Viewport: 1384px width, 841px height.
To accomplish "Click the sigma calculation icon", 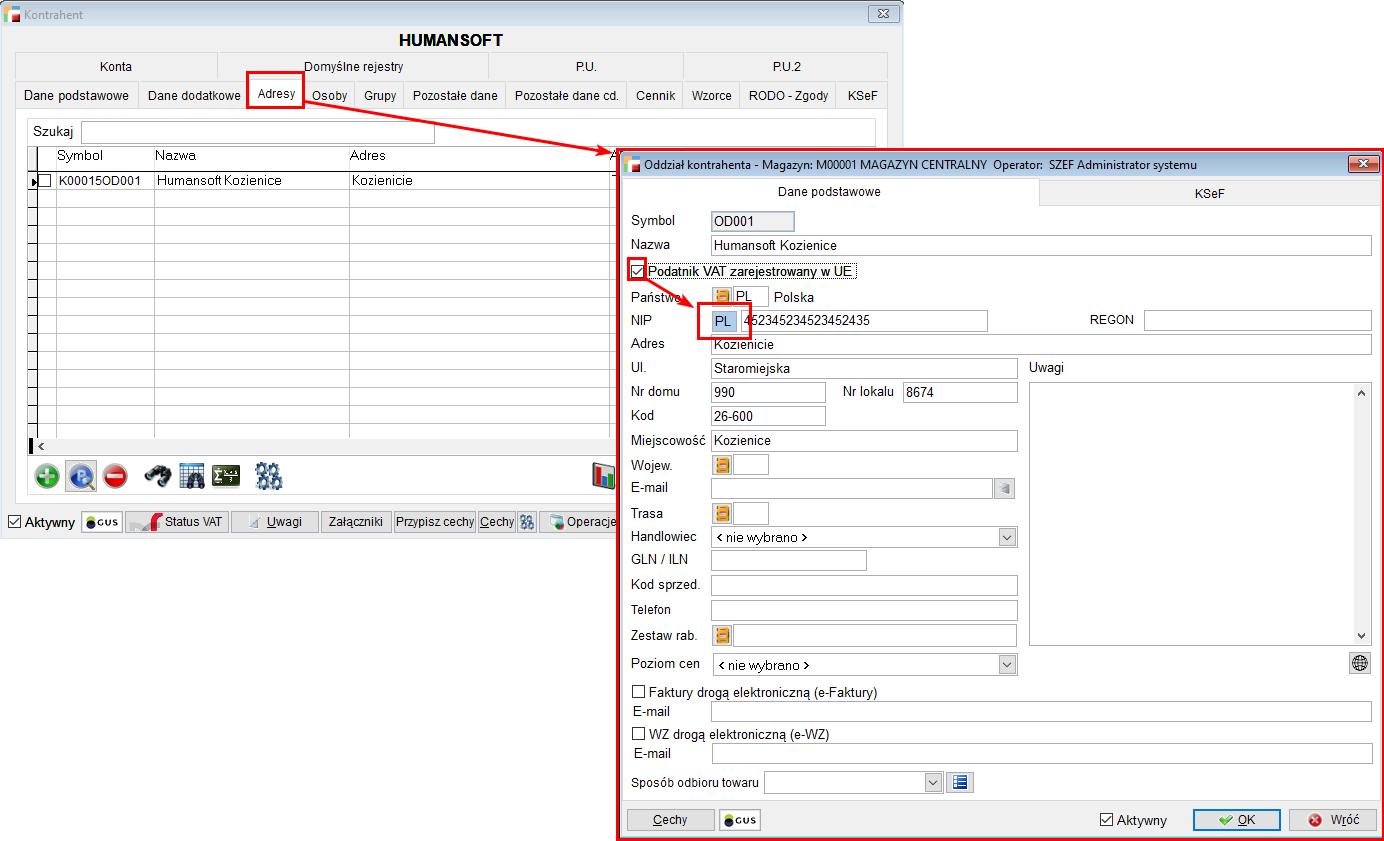I will [x=226, y=476].
